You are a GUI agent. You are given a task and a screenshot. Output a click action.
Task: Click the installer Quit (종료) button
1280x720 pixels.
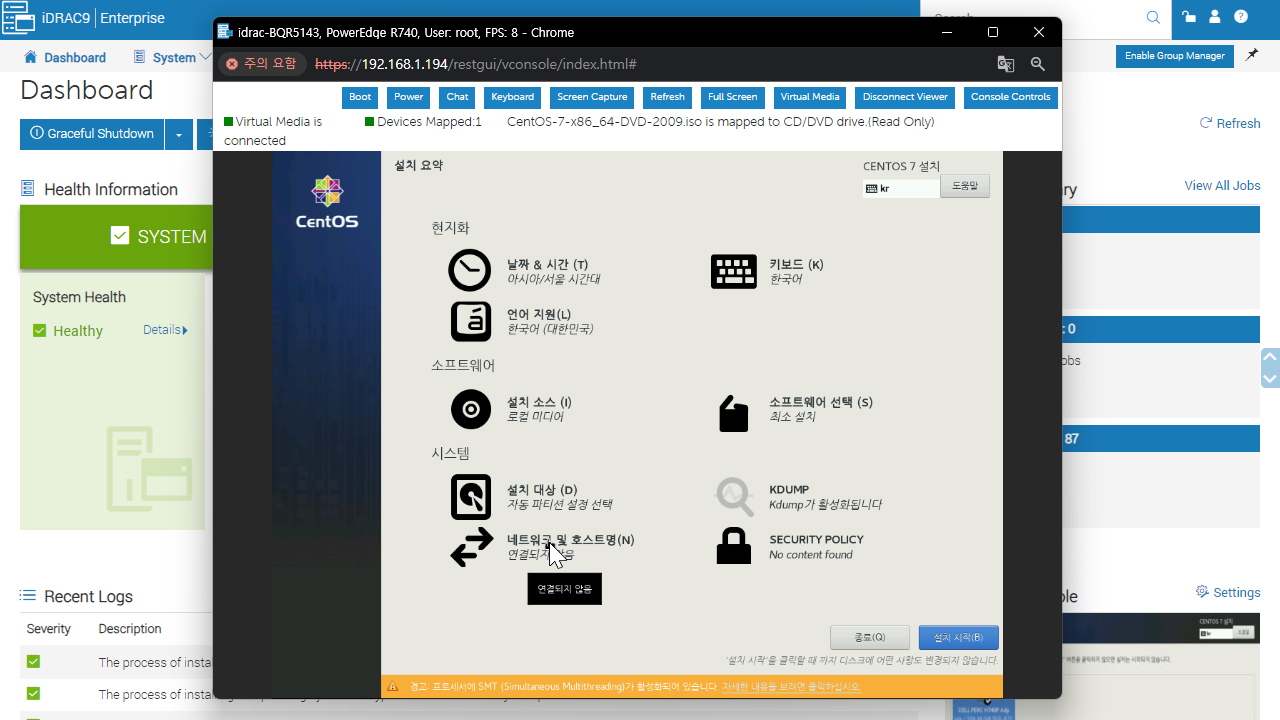869,637
